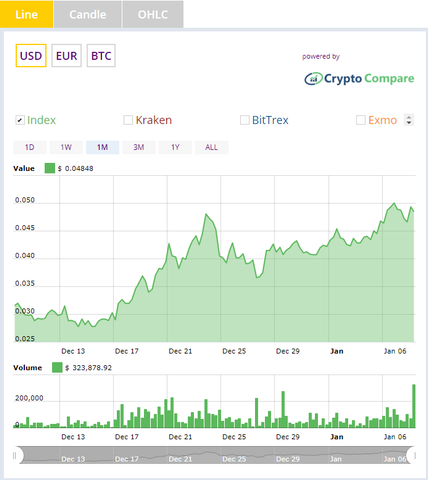Click the green Value legend swatch

tap(50, 168)
